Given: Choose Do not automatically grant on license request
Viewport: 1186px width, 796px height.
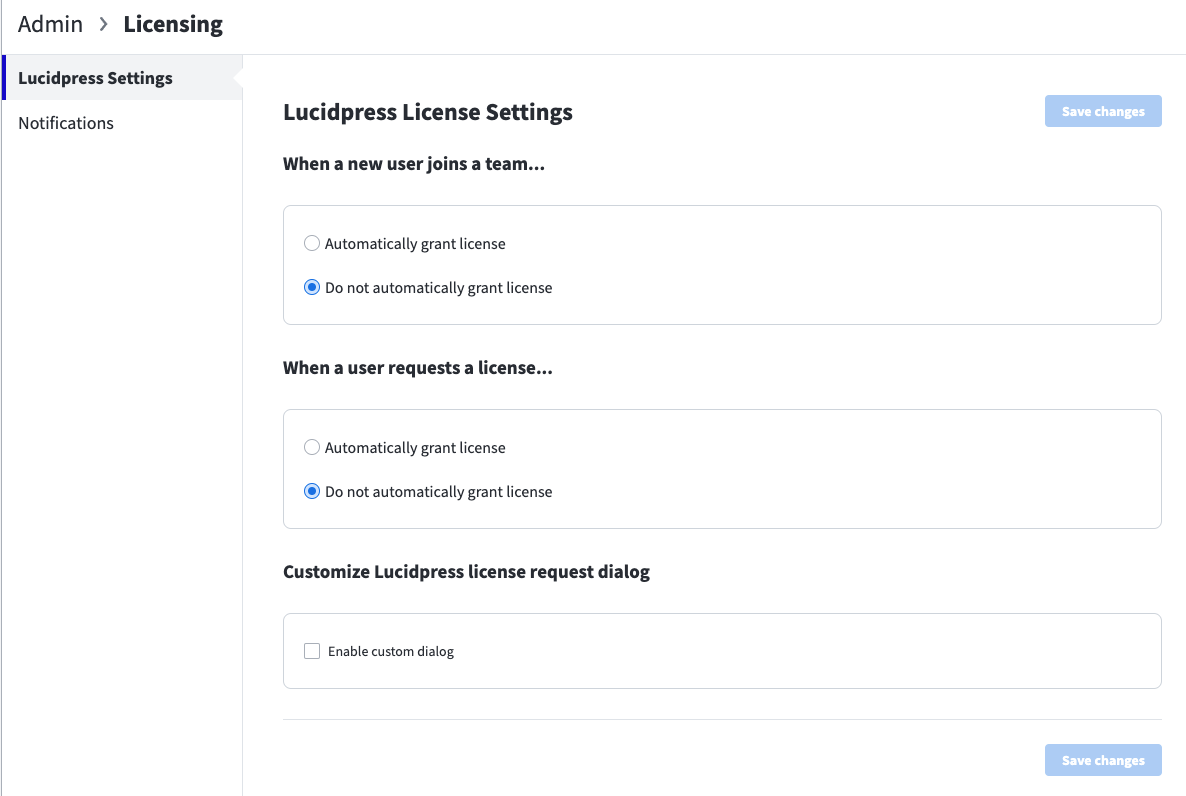Looking at the screenshot, I should click(312, 491).
